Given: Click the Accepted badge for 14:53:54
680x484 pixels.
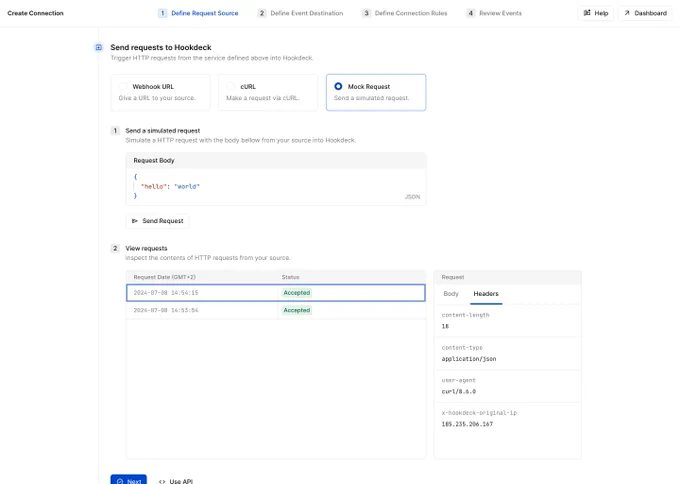Looking at the screenshot, I should [x=297, y=310].
